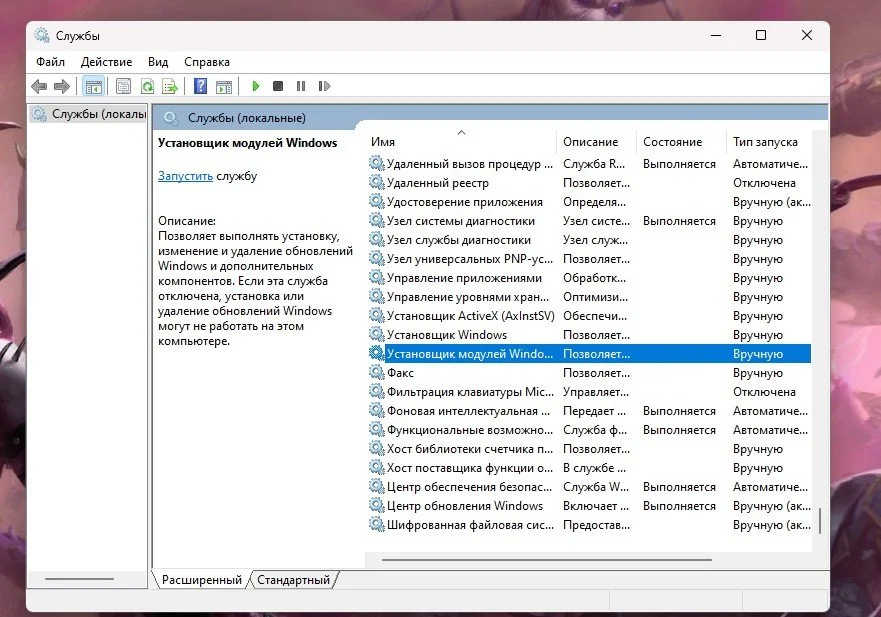
Task: Click the gear icon of Узел службы диагностики
Action: 376,239
